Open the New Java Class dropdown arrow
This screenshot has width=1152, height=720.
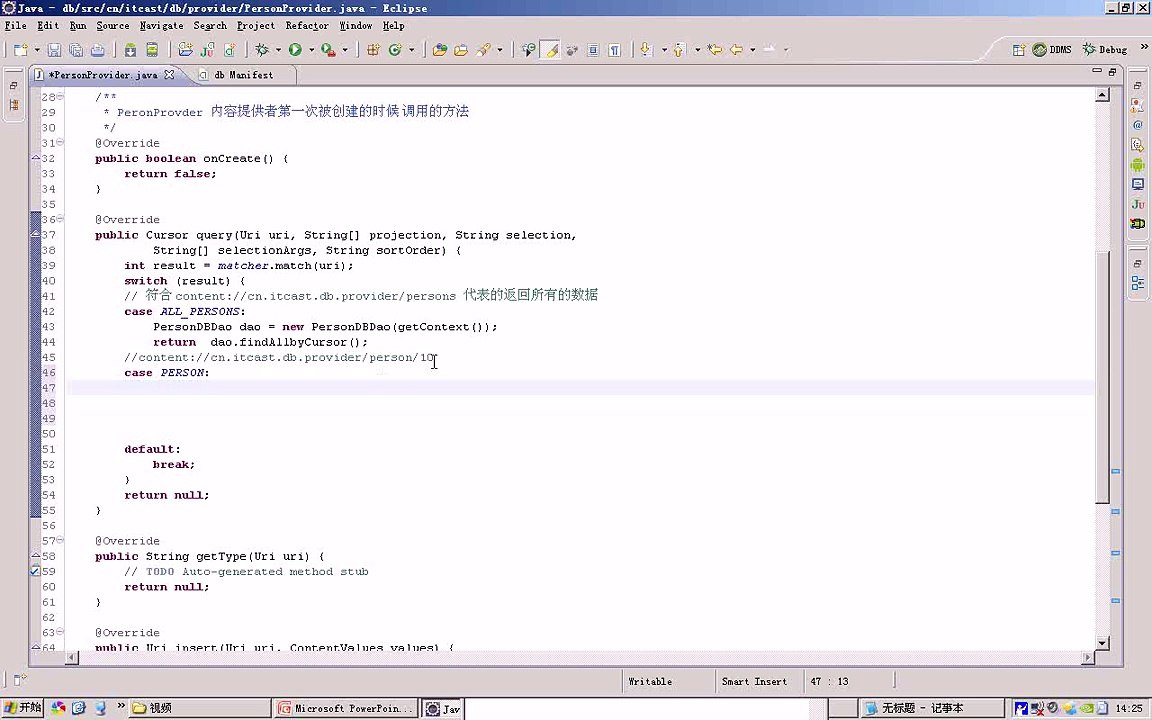(411, 50)
